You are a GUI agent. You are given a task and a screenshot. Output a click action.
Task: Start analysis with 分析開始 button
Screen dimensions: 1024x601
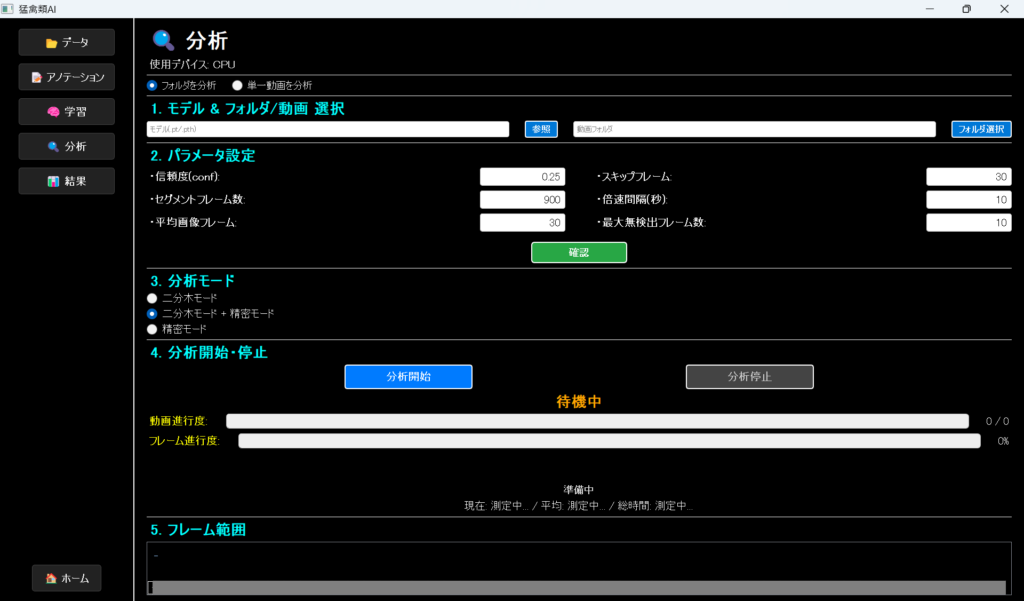[408, 377]
